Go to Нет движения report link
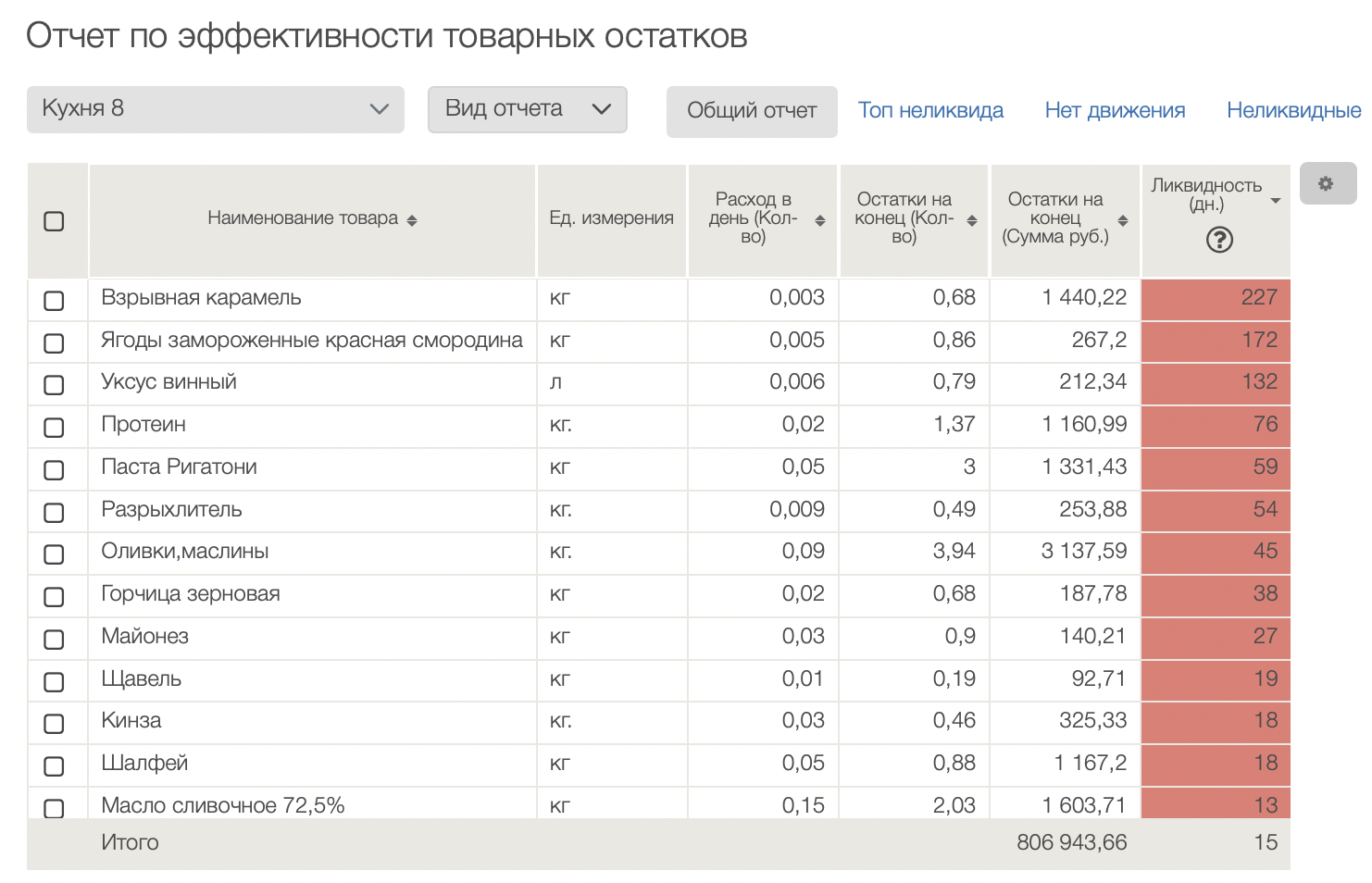This screenshot has width=1372, height=883. pos(1114,111)
